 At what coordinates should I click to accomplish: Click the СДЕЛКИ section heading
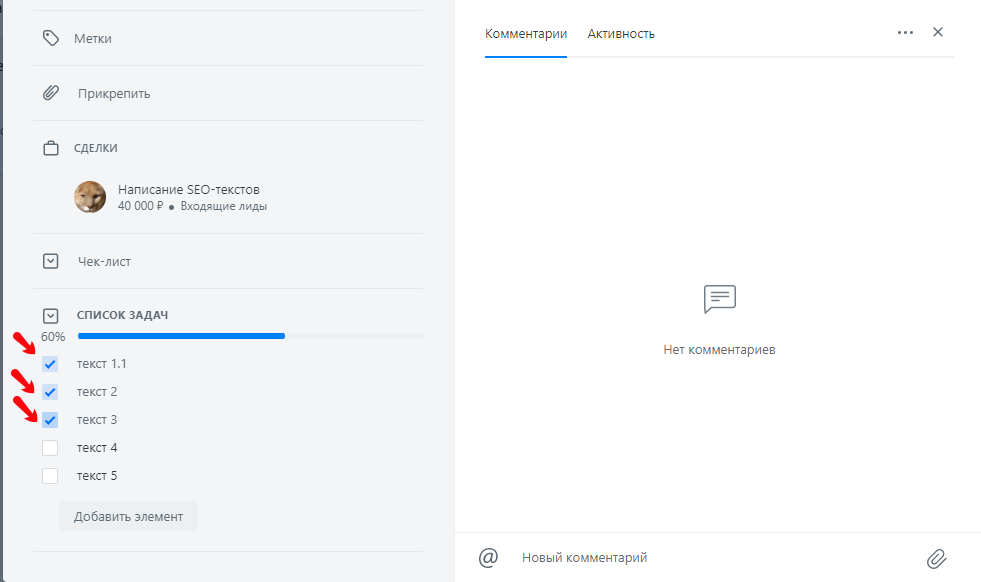pos(96,148)
